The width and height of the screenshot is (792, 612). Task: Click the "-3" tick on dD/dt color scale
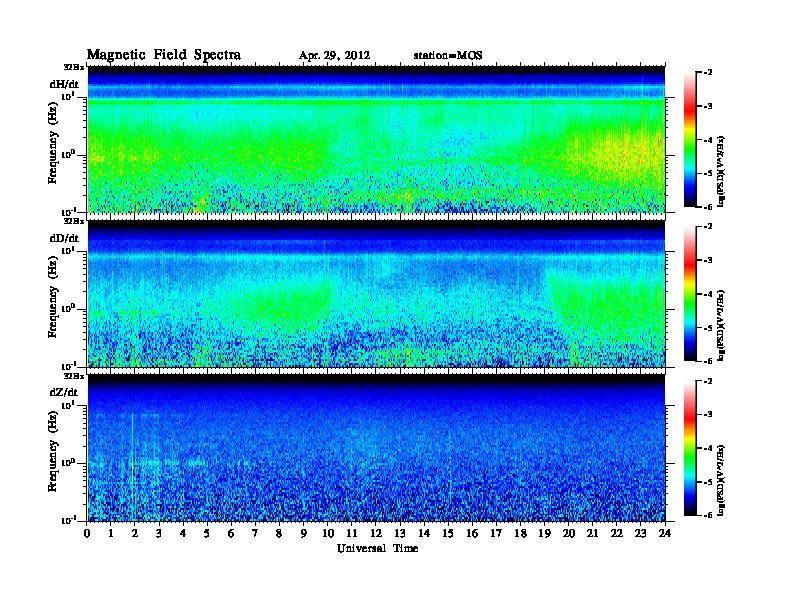point(707,261)
